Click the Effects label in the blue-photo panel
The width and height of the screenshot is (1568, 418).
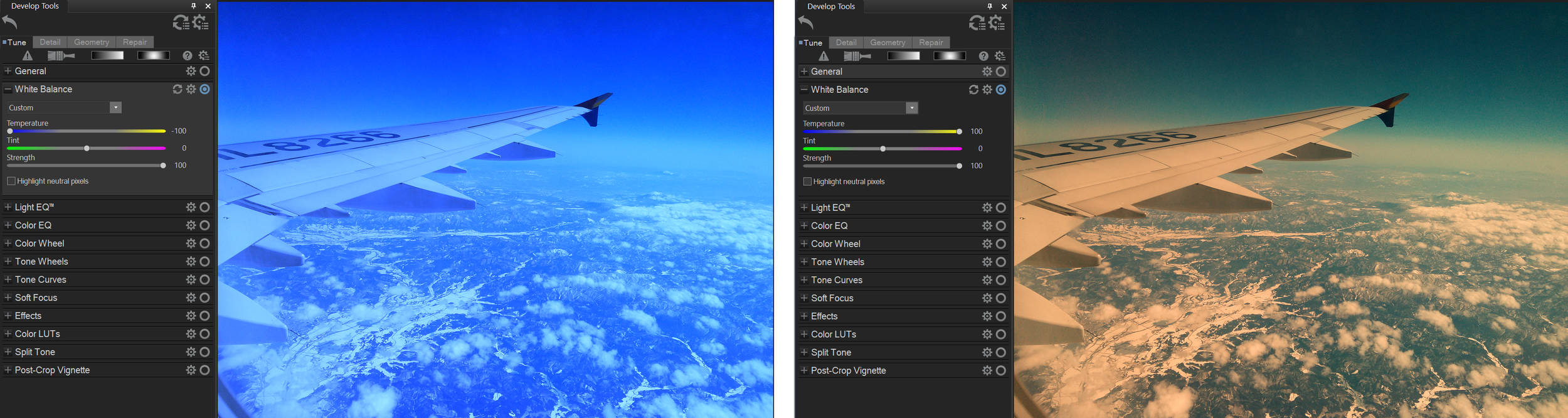tap(28, 316)
